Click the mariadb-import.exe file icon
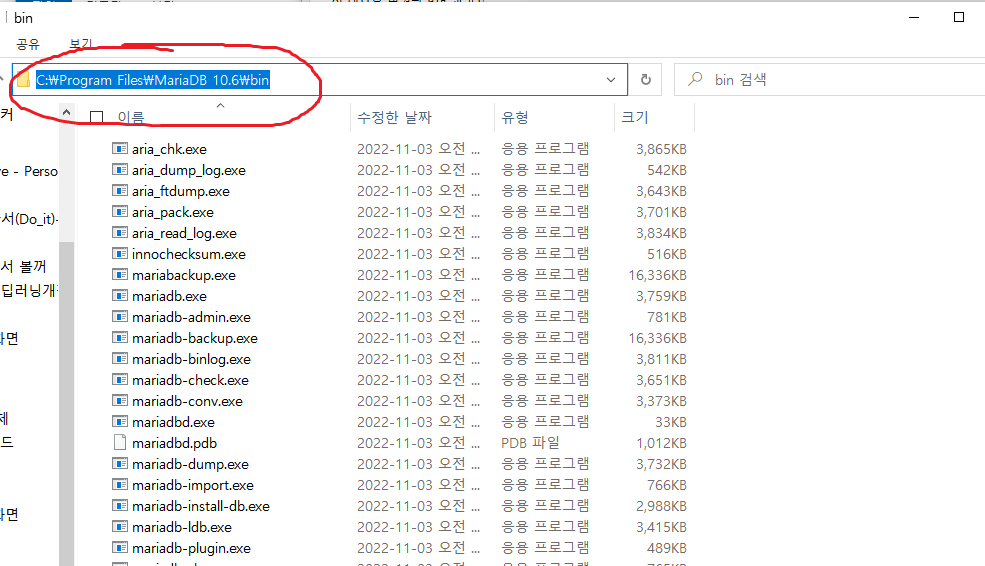 tap(120, 485)
